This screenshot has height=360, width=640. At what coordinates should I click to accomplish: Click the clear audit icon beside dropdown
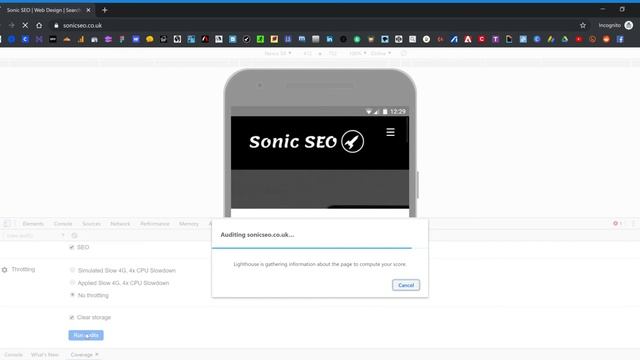[x=74, y=236]
